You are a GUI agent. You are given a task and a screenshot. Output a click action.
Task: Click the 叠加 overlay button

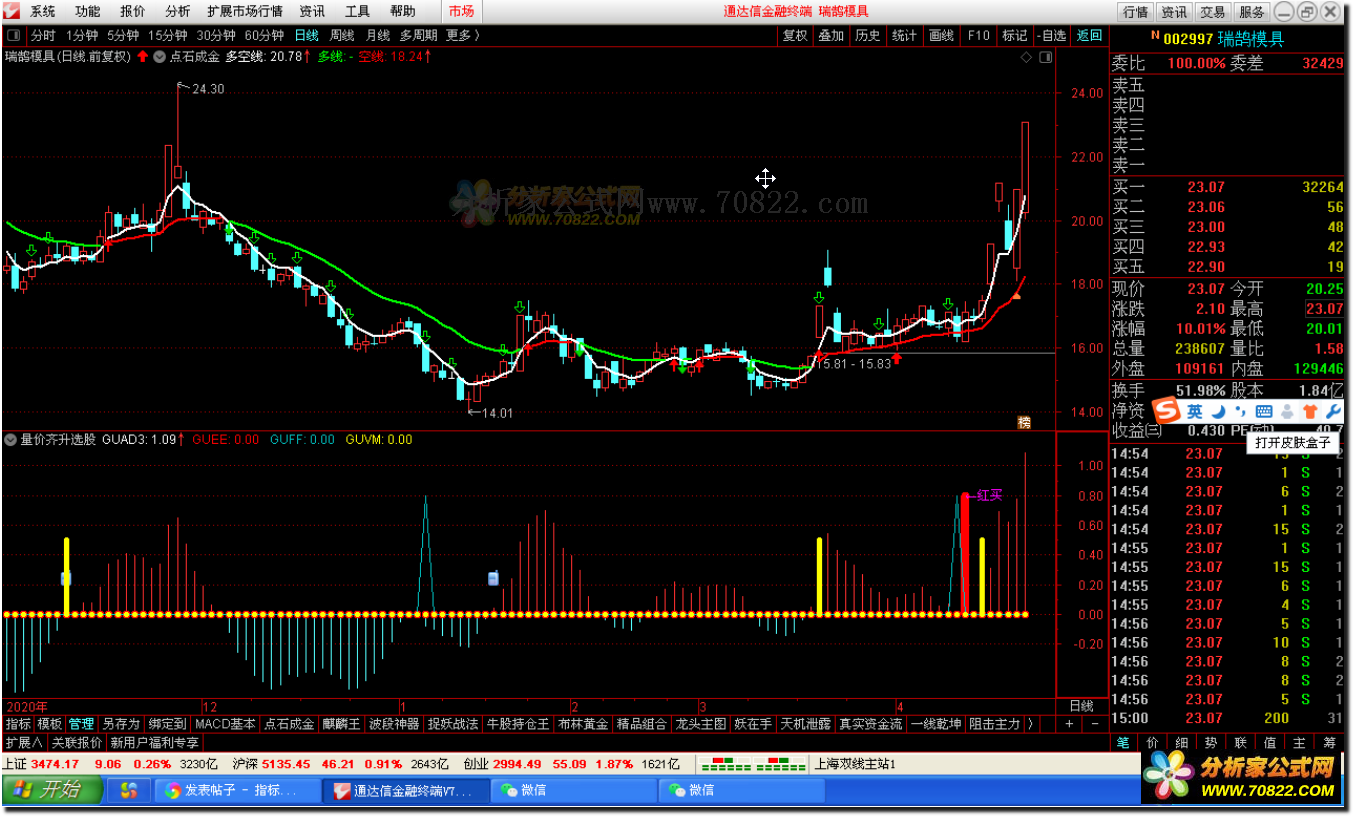tap(831, 35)
